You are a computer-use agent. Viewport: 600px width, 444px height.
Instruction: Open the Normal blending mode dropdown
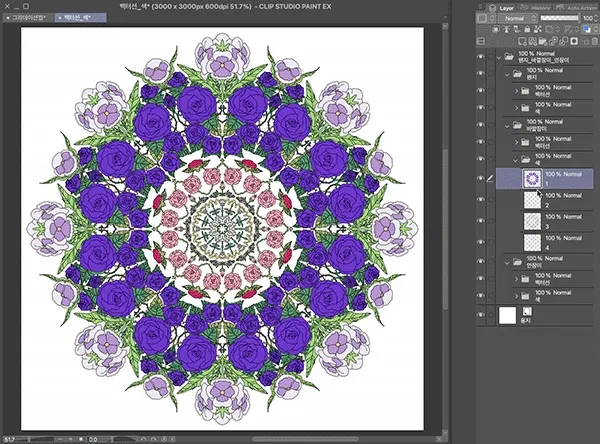(x=517, y=18)
